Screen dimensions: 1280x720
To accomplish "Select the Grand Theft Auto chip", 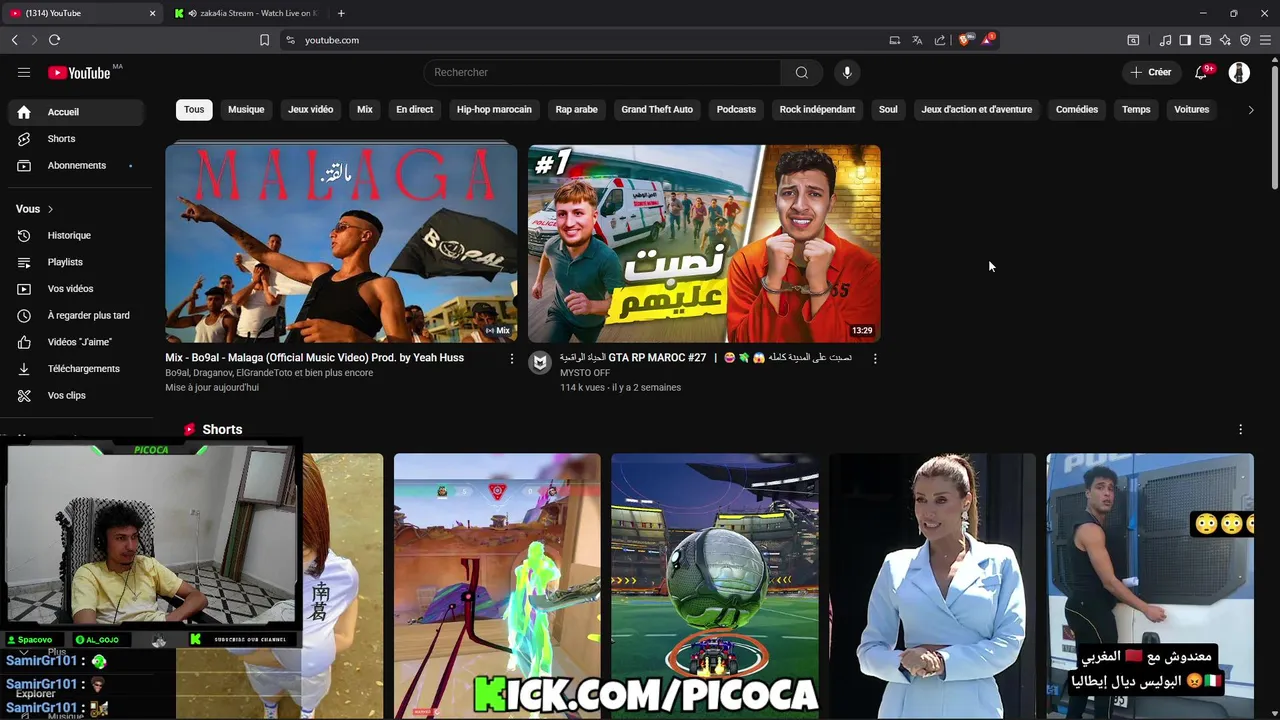I will (657, 109).
